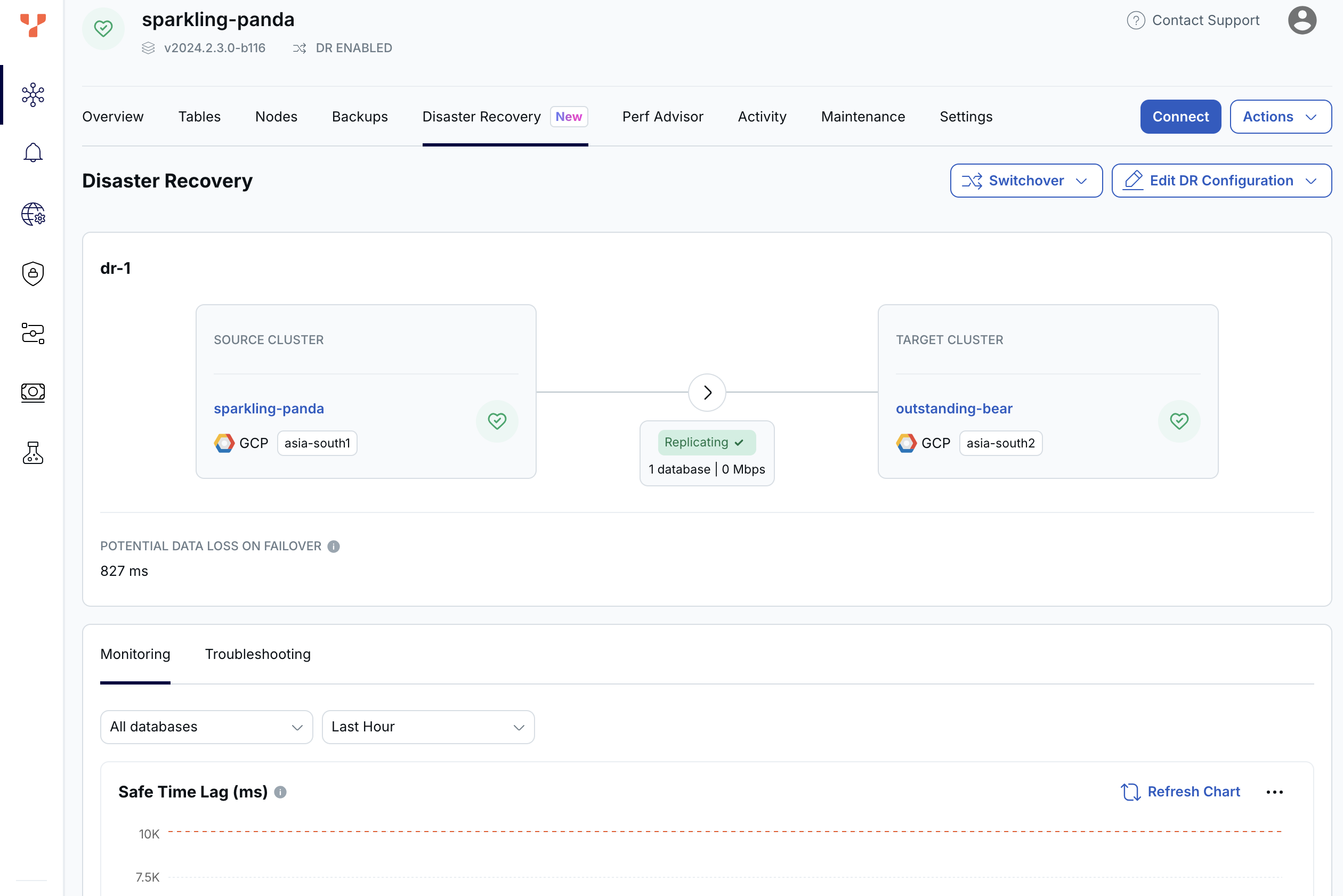Click the replication direction arrow circle

tap(707, 393)
